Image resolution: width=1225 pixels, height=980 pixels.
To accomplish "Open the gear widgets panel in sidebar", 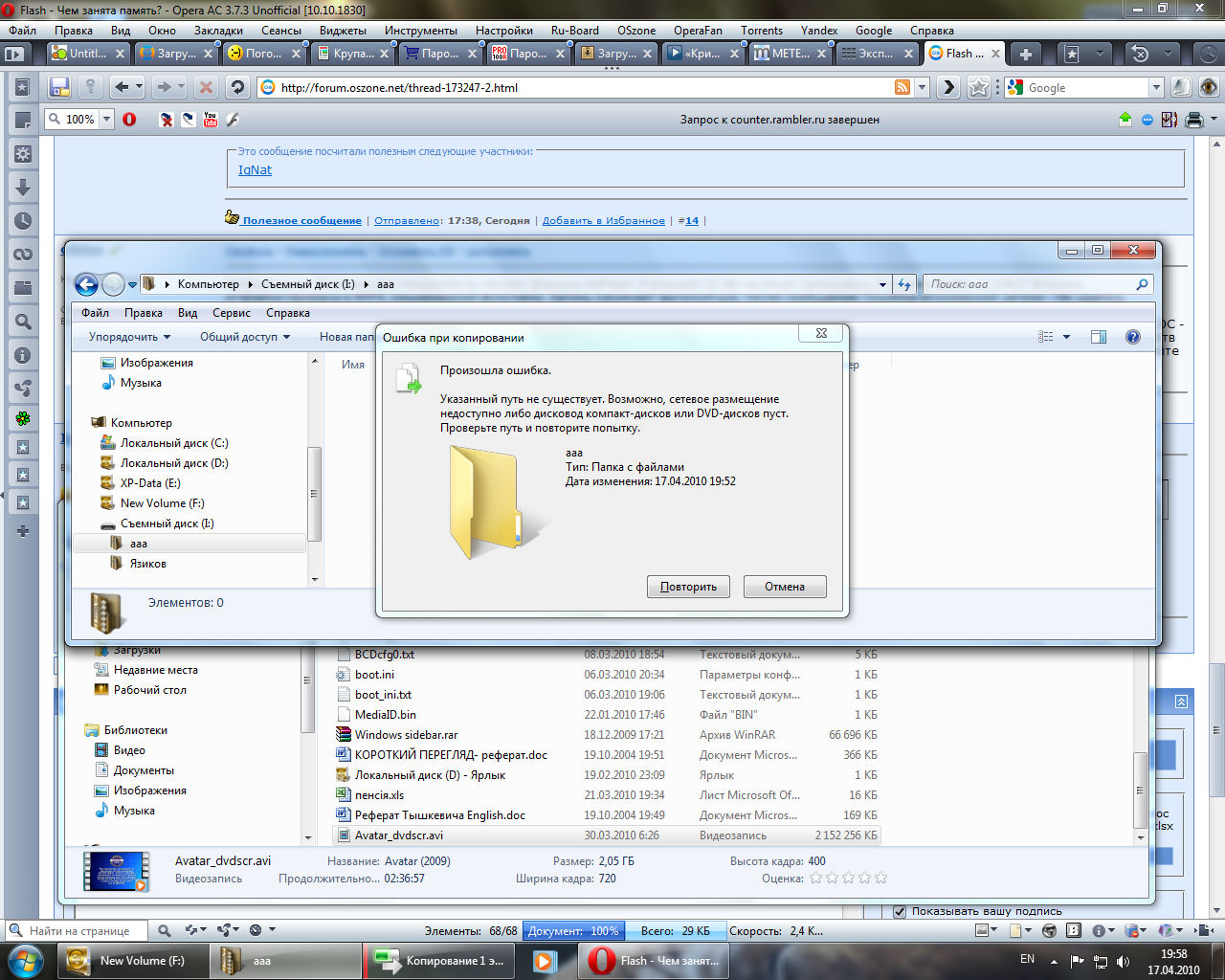I will [22, 153].
